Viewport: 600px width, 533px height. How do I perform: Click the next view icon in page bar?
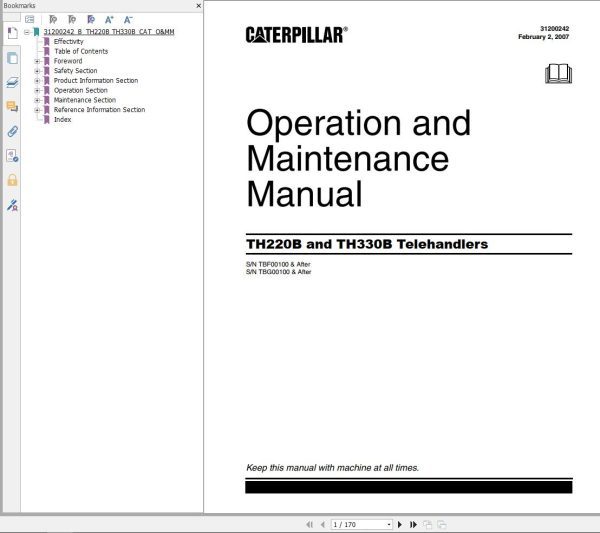(442, 524)
